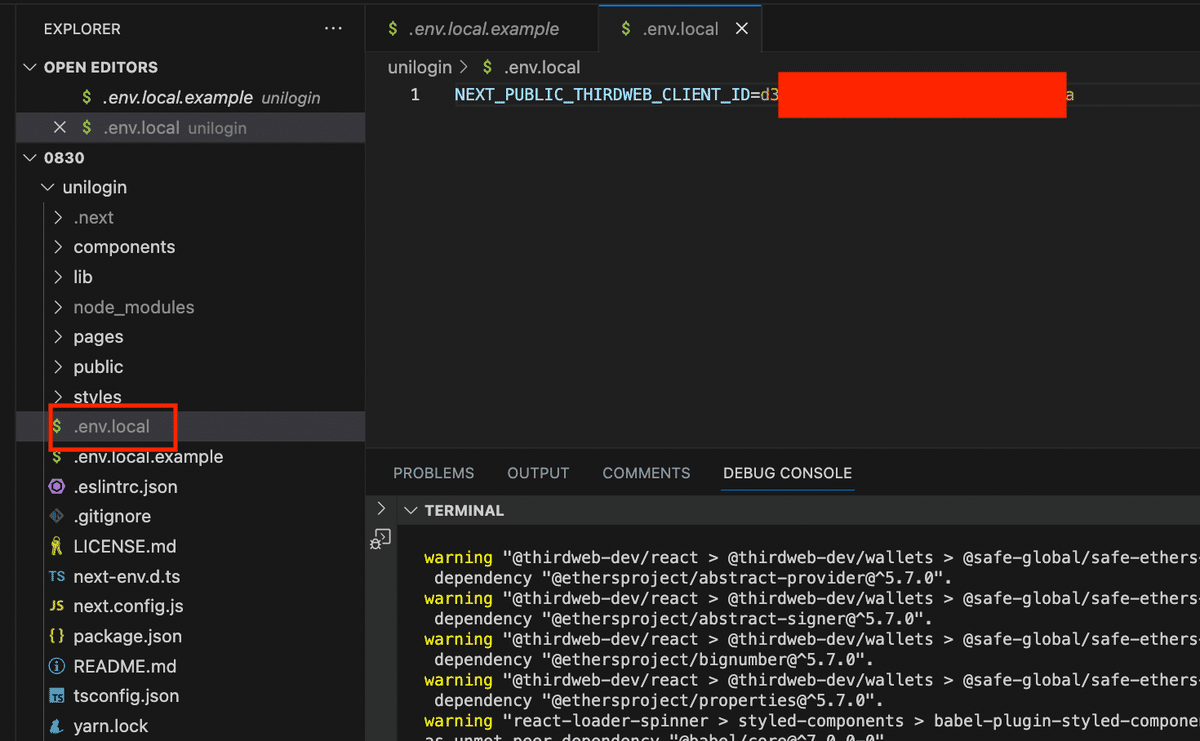This screenshot has width=1200, height=741.
Task: Click the key icon beside LICENSE.md
Action: [56, 547]
